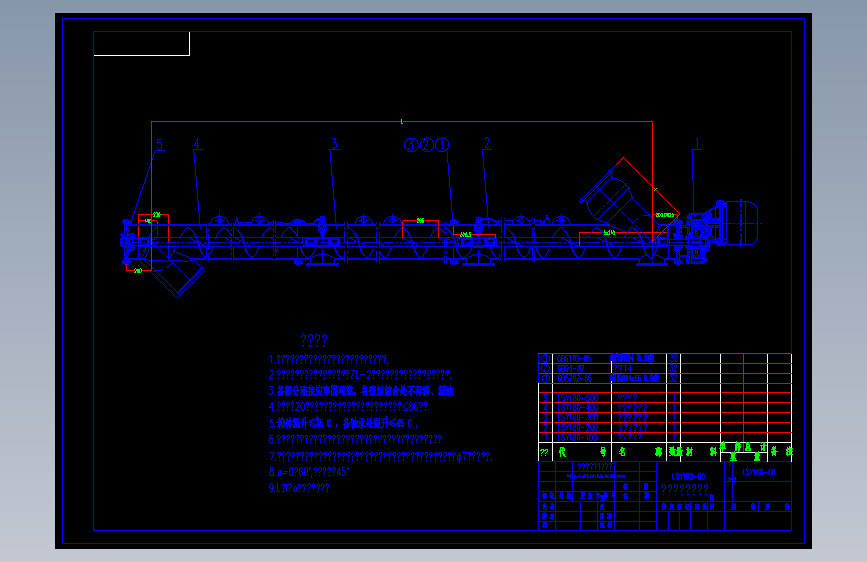Click part callout number 5
Screen dimensions: 867x562
[160, 145]
